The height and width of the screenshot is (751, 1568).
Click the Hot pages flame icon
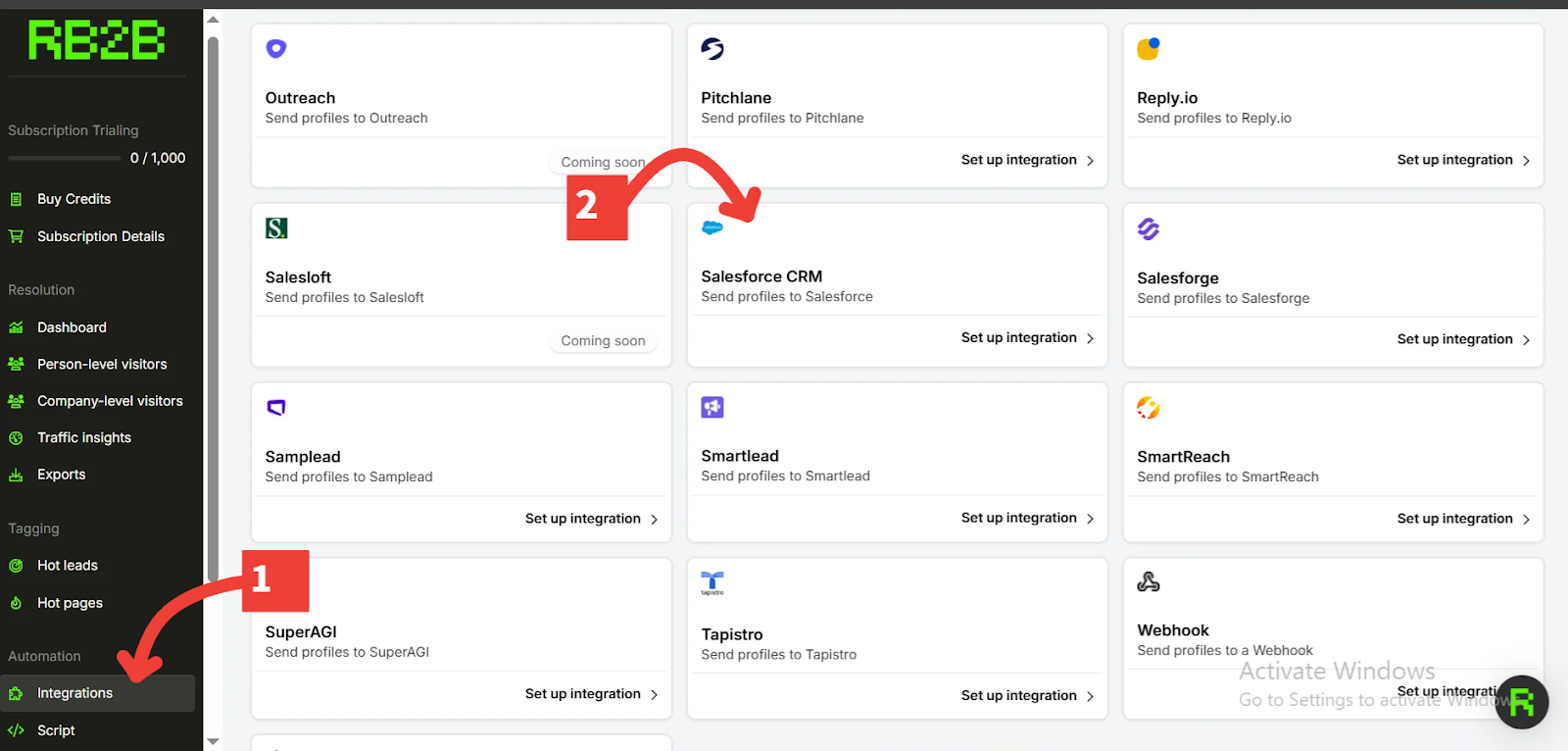pos(16,603)
